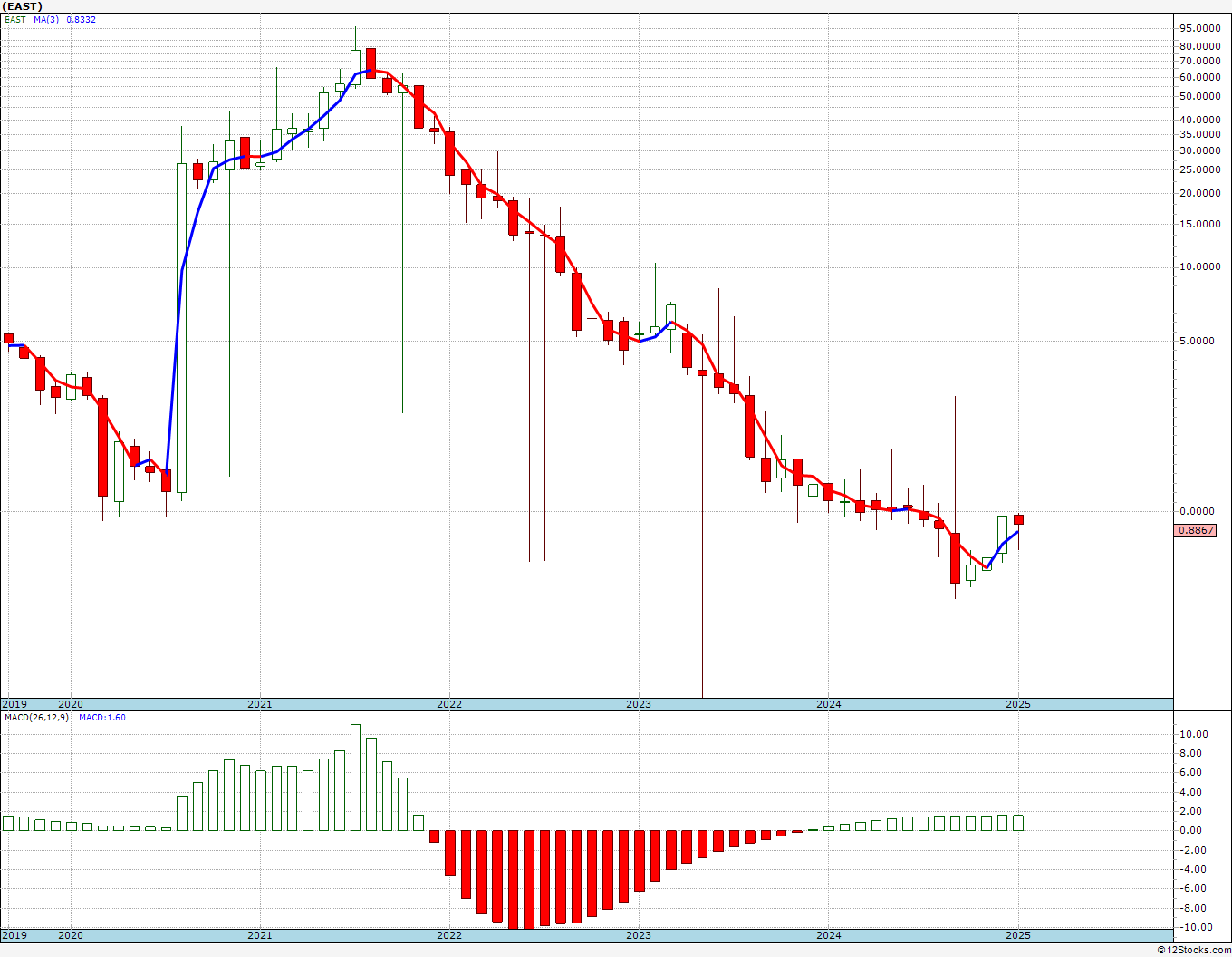Click the 20.0000 price axis label
This screenshot has height=957, width=1232.
[1199, 193]
